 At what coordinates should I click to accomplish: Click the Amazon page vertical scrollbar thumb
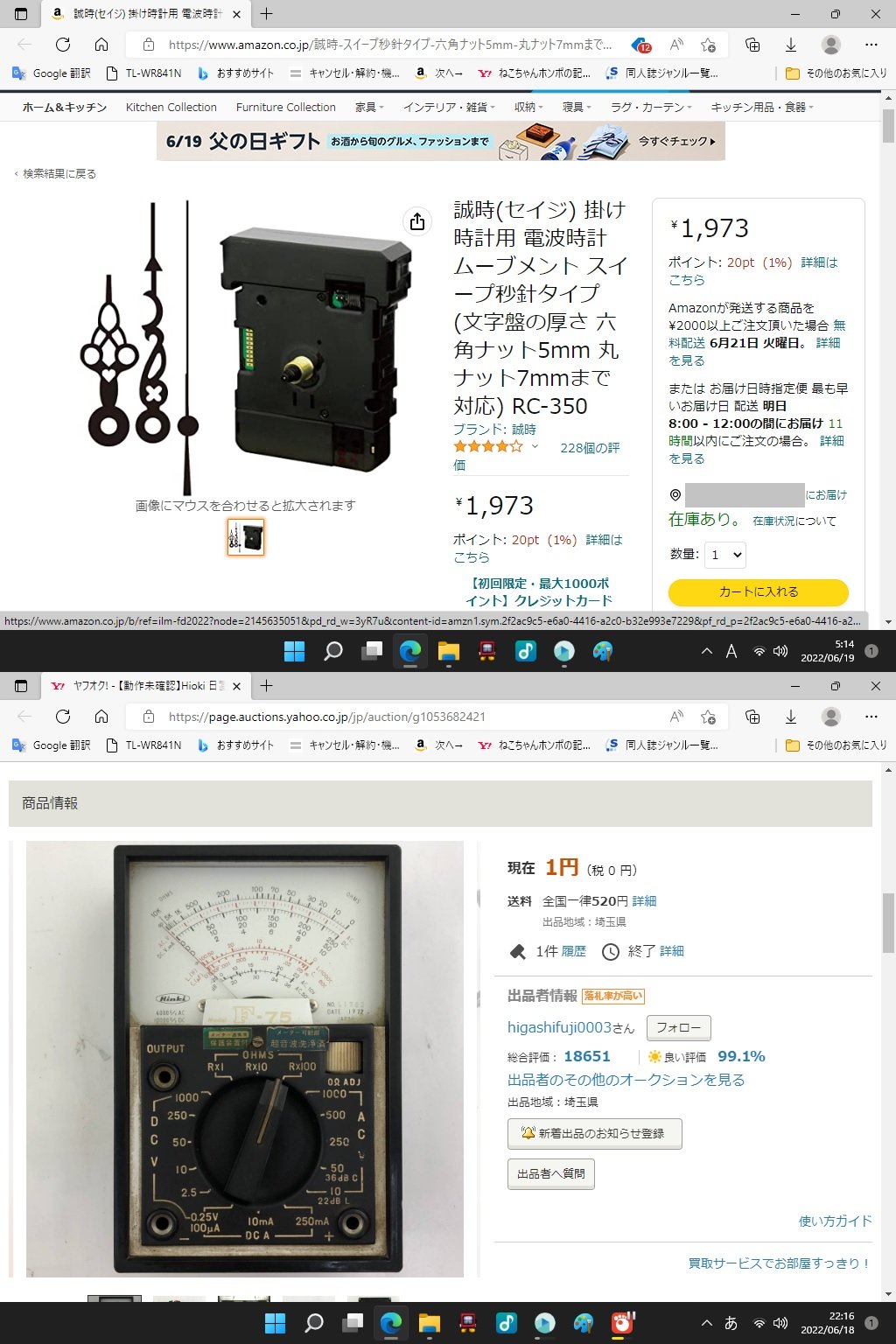coord(888,127)
